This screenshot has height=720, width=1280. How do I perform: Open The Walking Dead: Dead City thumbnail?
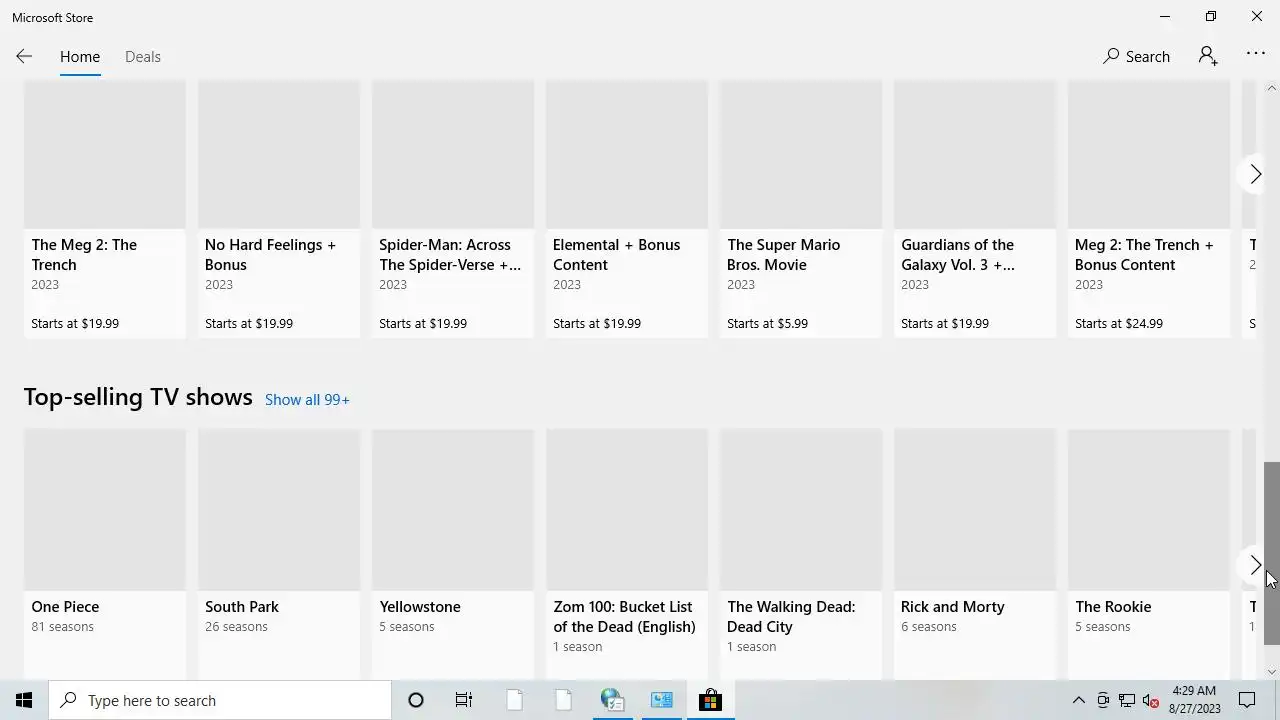point(801,510)
